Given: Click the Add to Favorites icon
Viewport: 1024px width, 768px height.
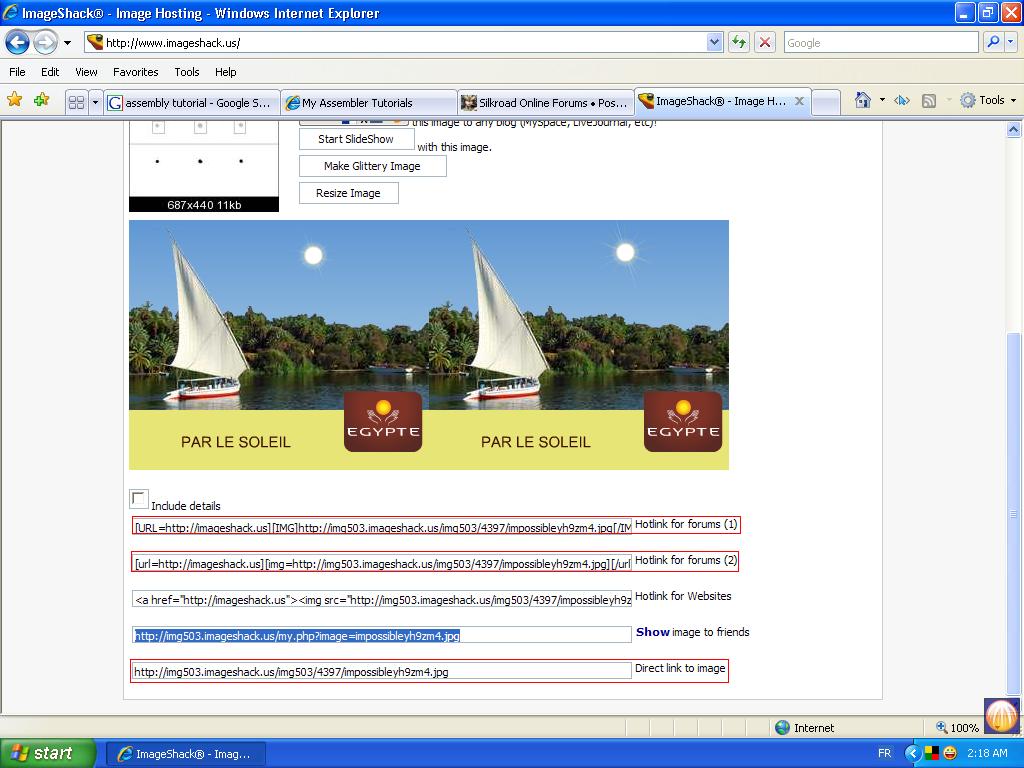Looking at the screenshot, I should tap(41, 100).
